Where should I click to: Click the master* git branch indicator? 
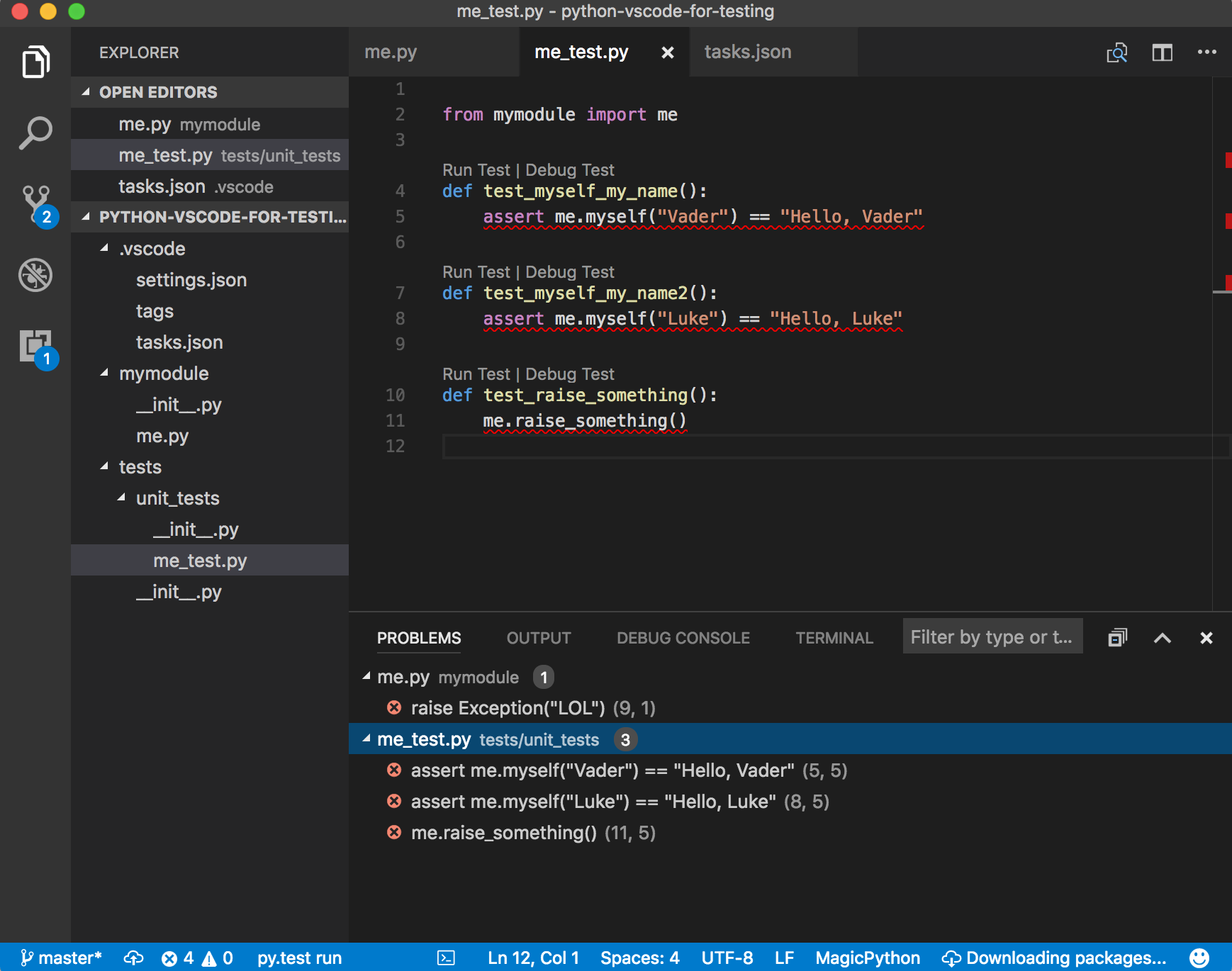61,958
